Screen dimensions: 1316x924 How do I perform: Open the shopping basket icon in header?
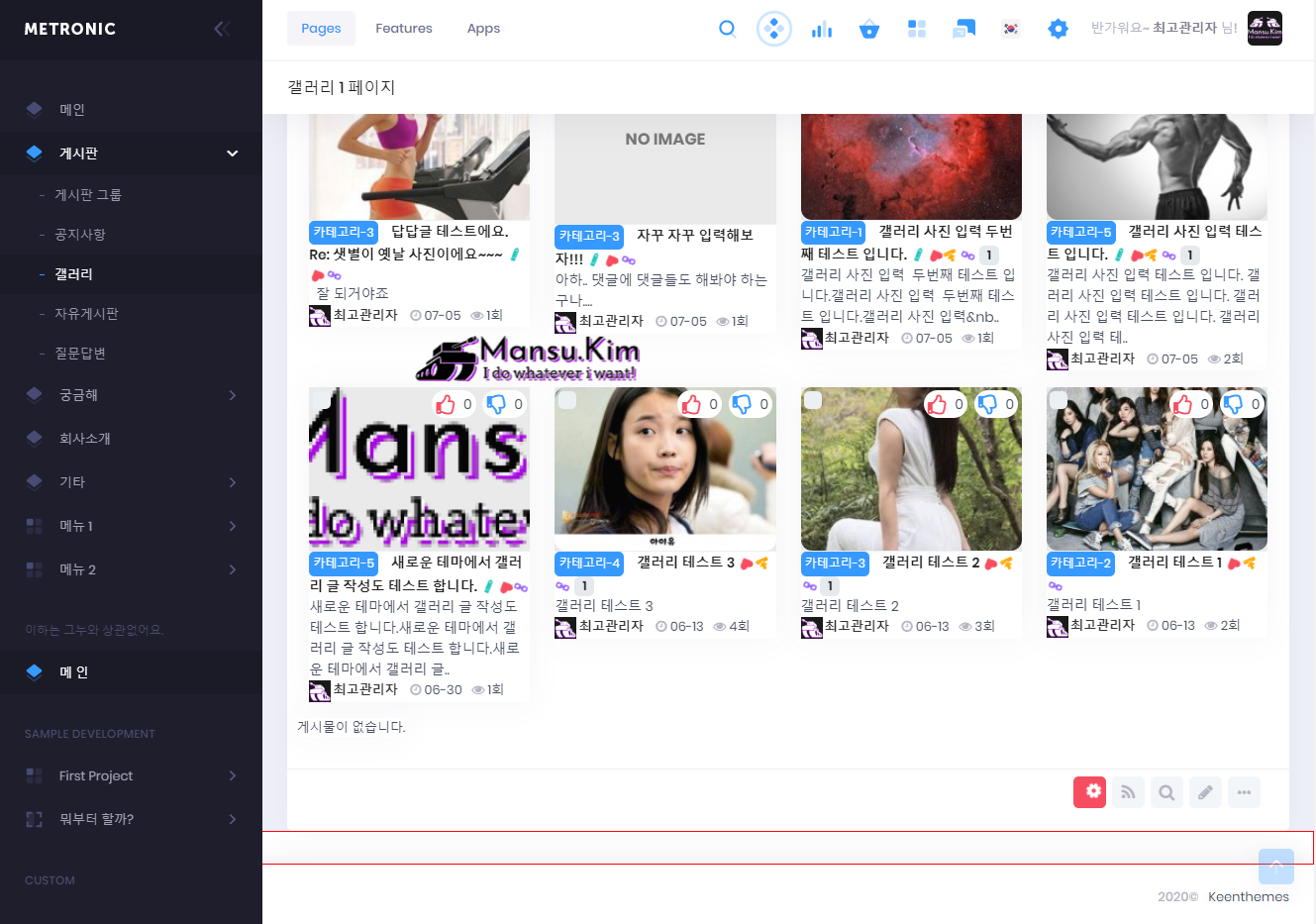tap(869, 29)
